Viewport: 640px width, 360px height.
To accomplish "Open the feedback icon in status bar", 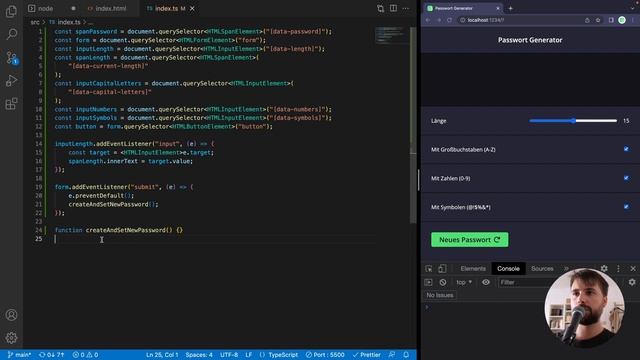I will pyautogui.click(x=392, y=355).
